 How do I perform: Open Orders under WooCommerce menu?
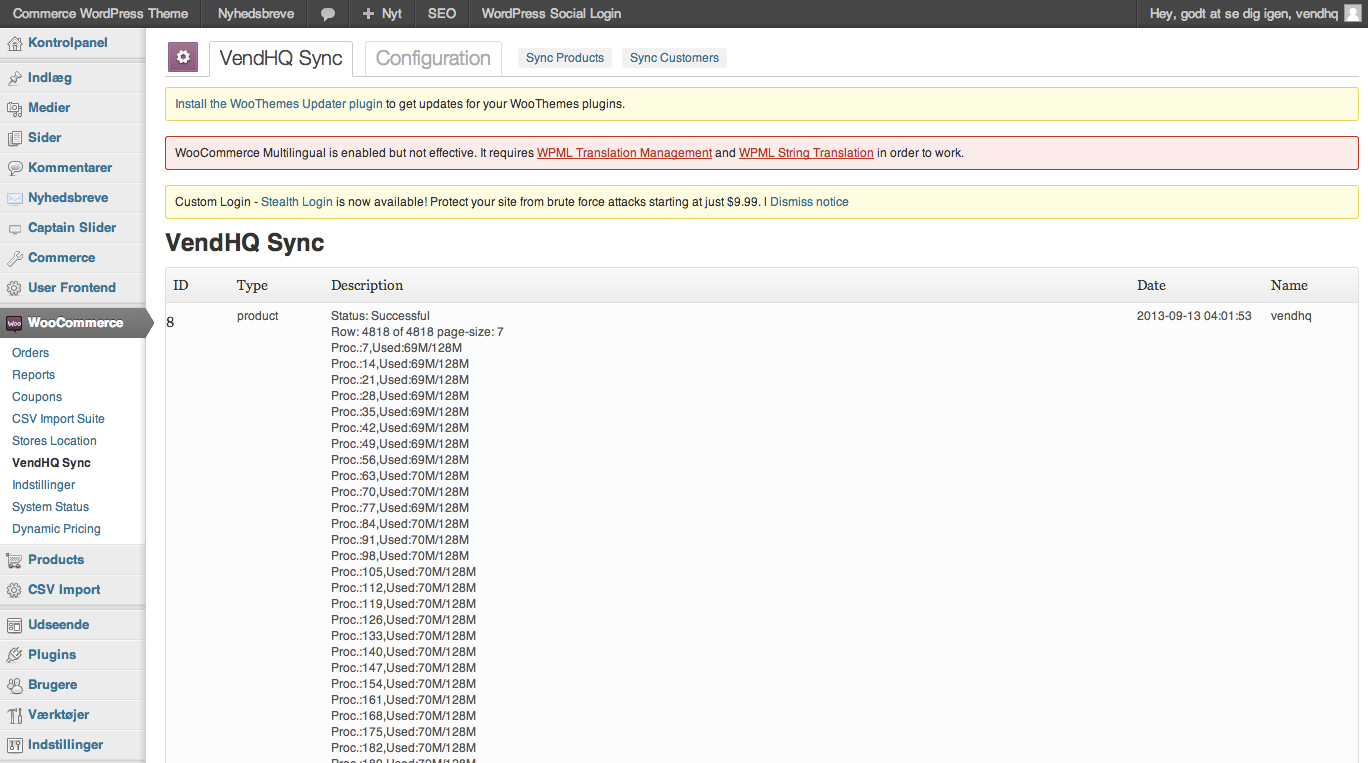tap(30, 353)
